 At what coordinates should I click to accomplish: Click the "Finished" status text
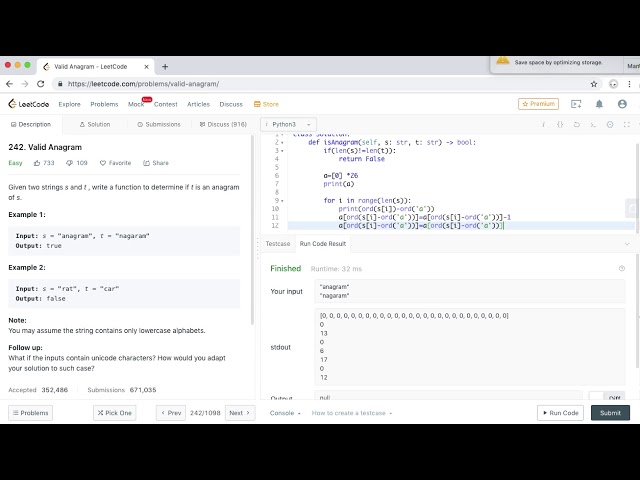pyautogui.click(x=285, y=268)
